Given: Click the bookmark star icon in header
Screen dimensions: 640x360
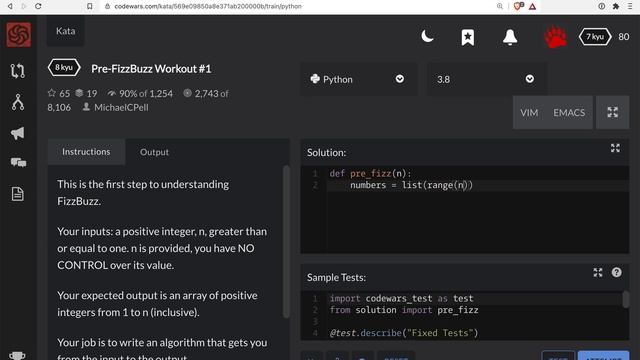Looking at the screenshot, I should pos(468,37).
